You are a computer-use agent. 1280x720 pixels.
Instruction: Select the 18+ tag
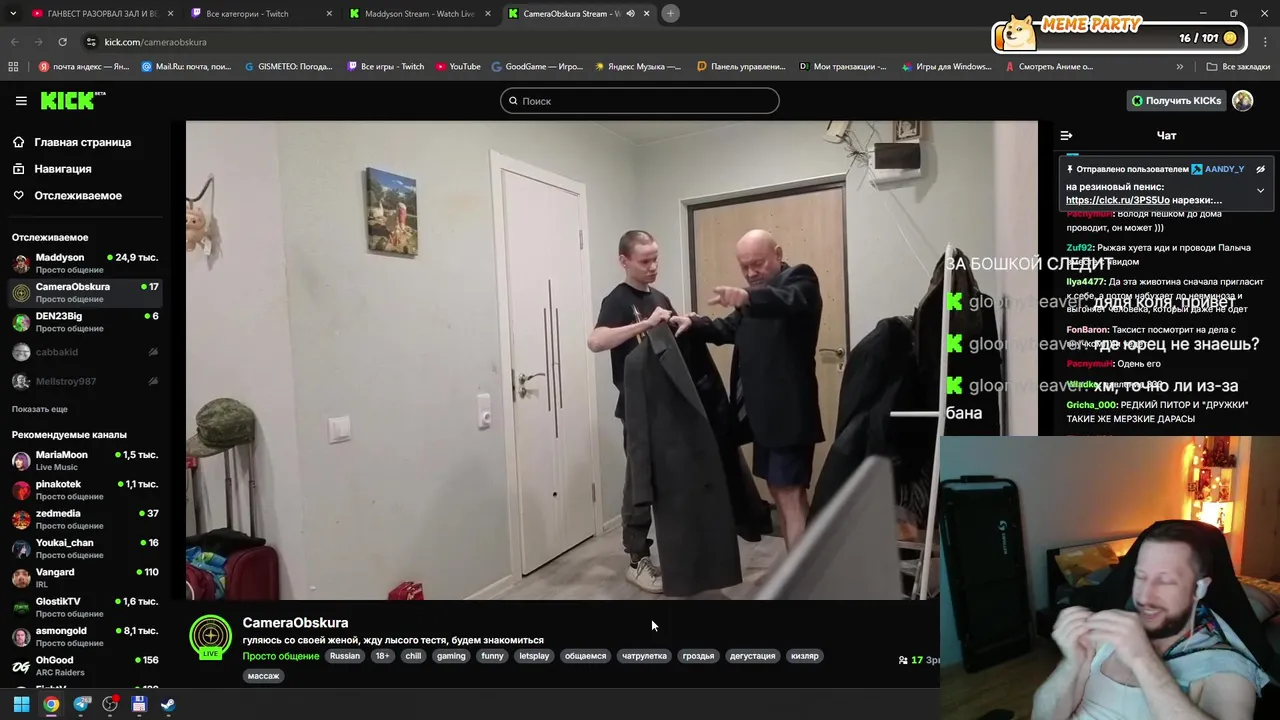[x=382, y=656]
